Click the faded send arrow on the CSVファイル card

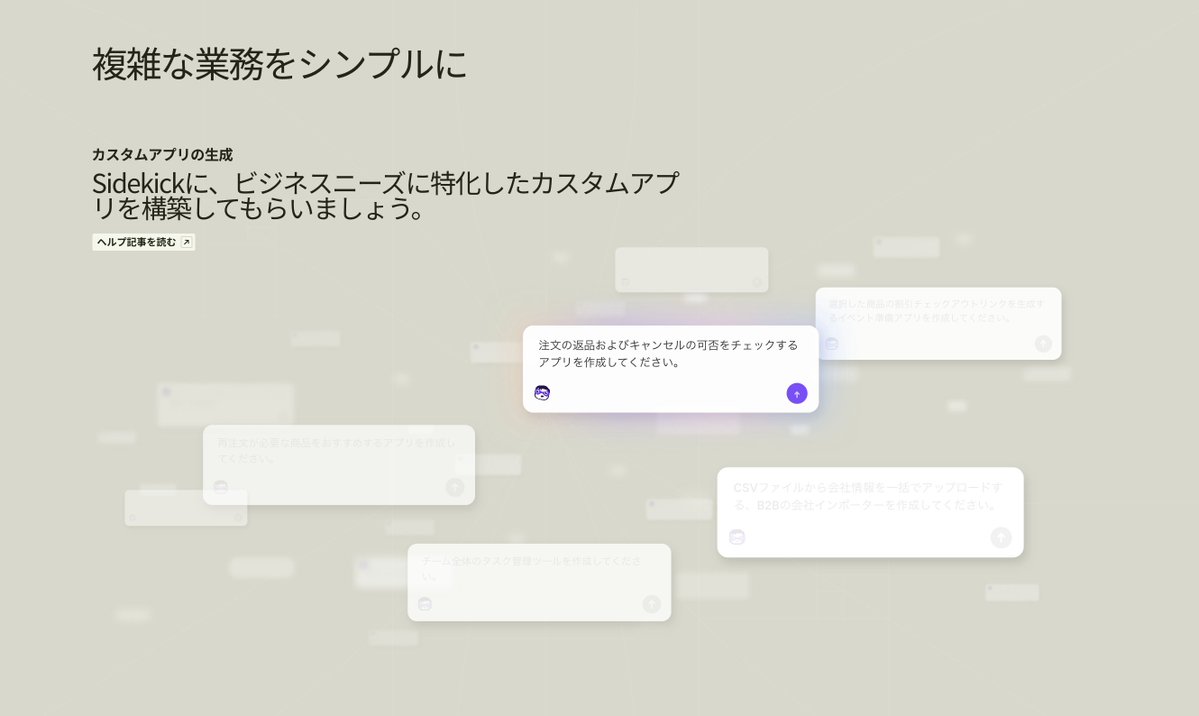1001,537
